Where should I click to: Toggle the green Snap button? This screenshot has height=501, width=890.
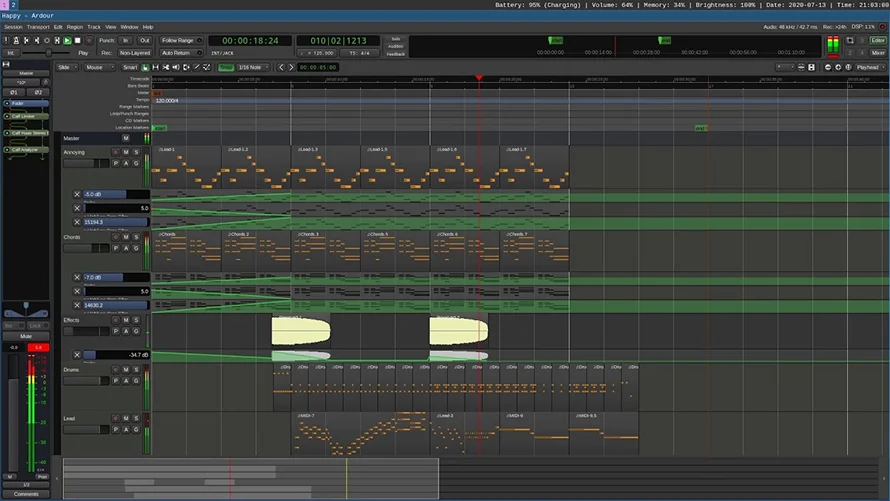click(226, 67)
